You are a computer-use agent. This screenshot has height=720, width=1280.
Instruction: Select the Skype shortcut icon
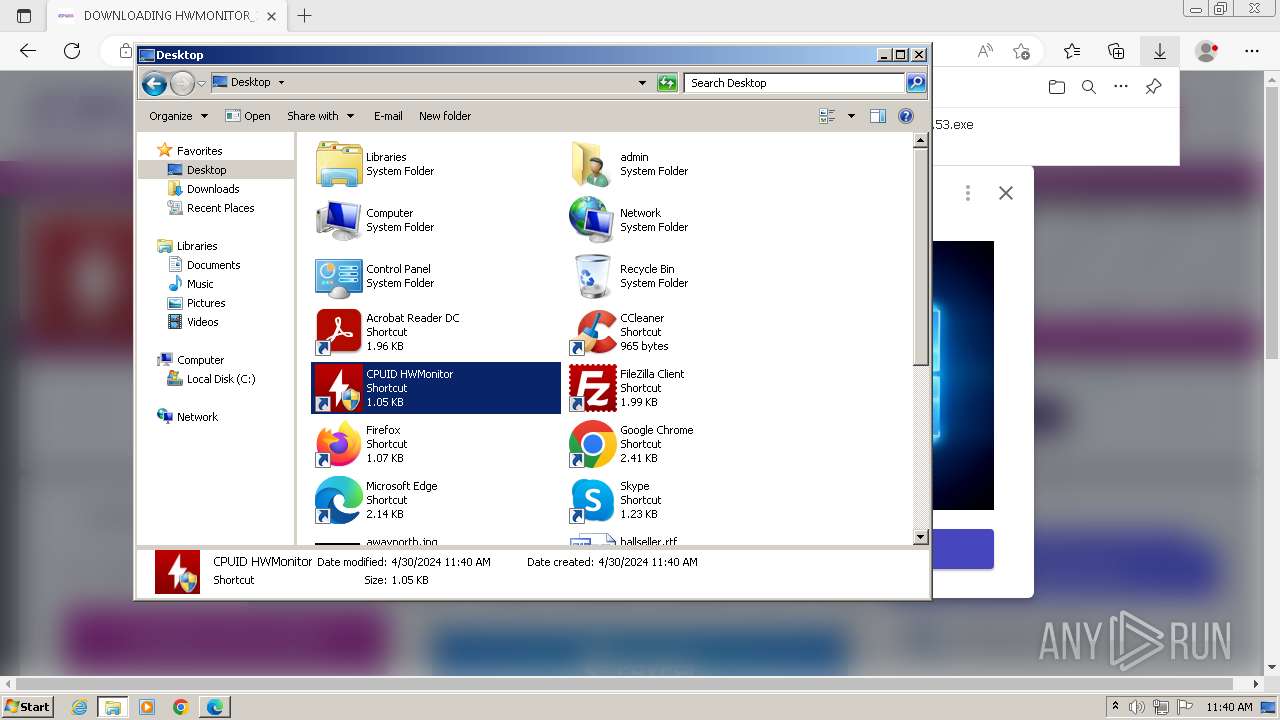click(592, 500)
